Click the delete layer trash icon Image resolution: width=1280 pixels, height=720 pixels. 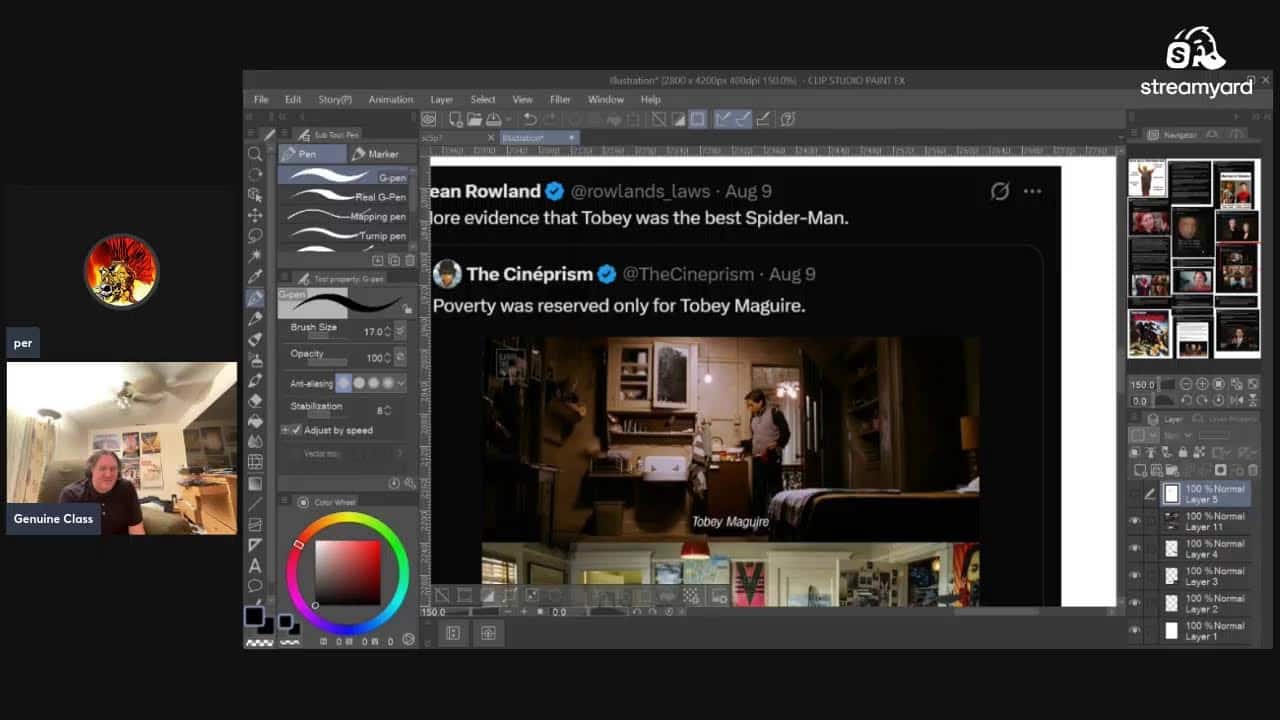click(x=1252, y=470)
